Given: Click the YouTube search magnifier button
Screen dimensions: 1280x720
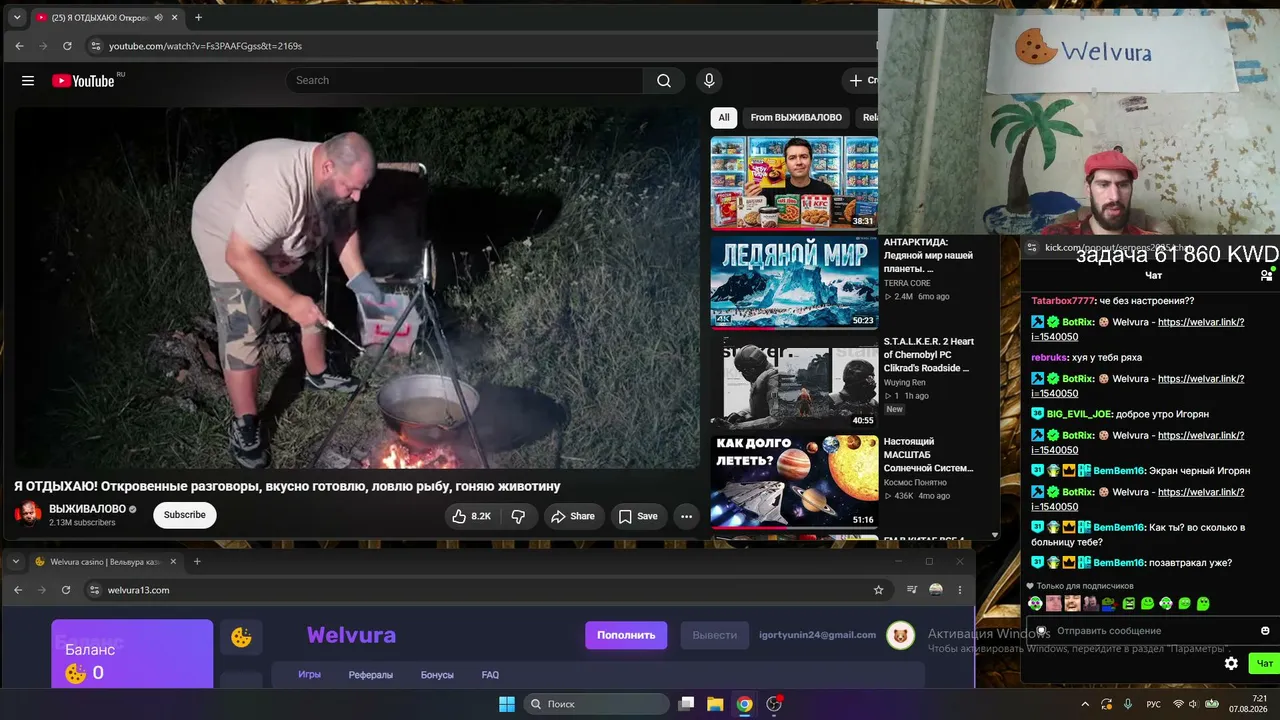Looking at the screenshot, I should pos(664,81).
